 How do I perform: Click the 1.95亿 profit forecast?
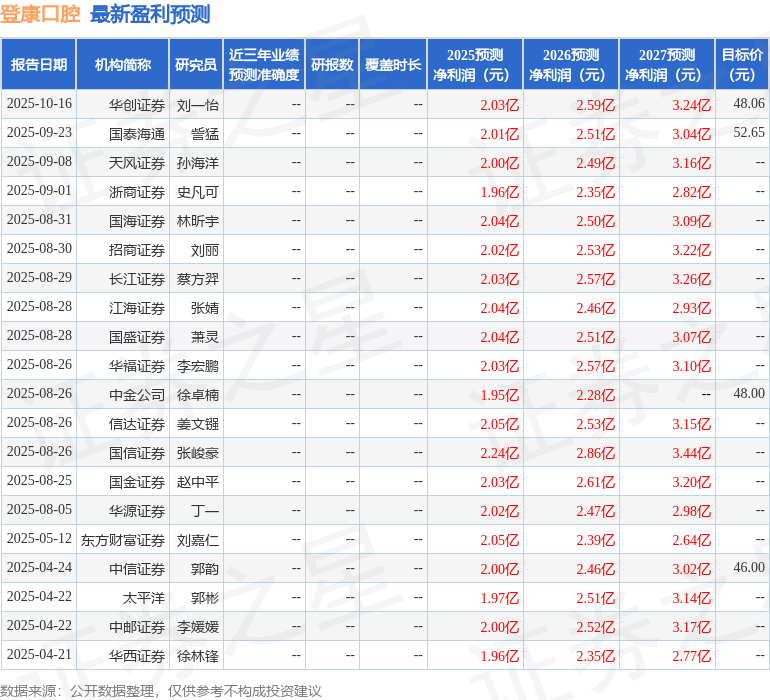pos(499,395)
